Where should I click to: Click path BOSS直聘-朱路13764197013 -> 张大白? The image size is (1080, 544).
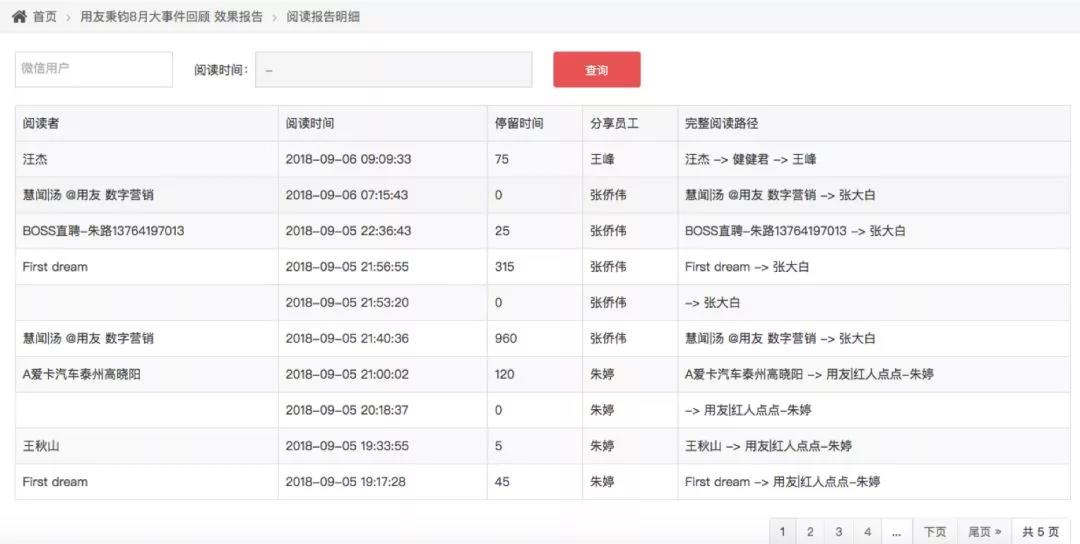(x=796, y=231)
